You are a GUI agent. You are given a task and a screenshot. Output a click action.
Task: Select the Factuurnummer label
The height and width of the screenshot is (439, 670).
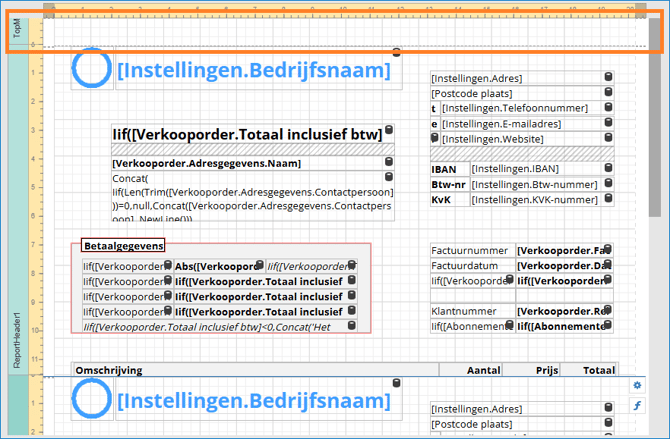click(470, 250)
